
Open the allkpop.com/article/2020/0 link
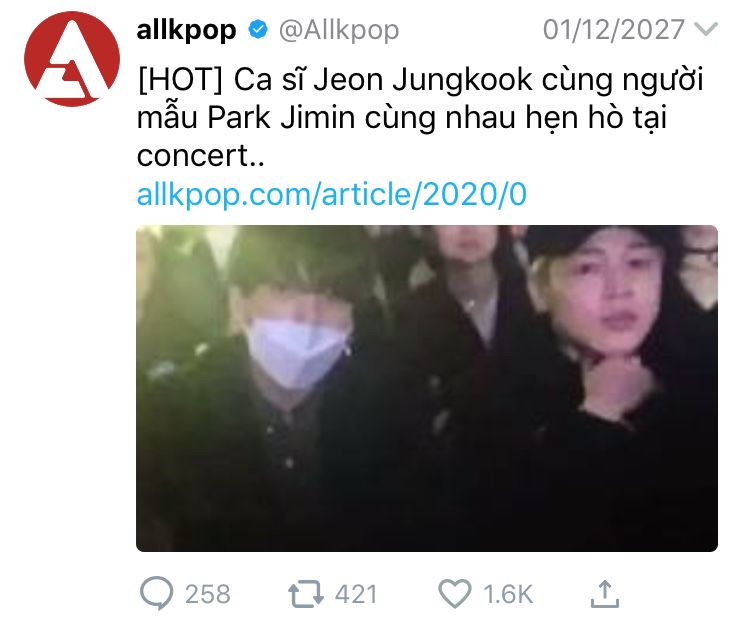(331, 194)
